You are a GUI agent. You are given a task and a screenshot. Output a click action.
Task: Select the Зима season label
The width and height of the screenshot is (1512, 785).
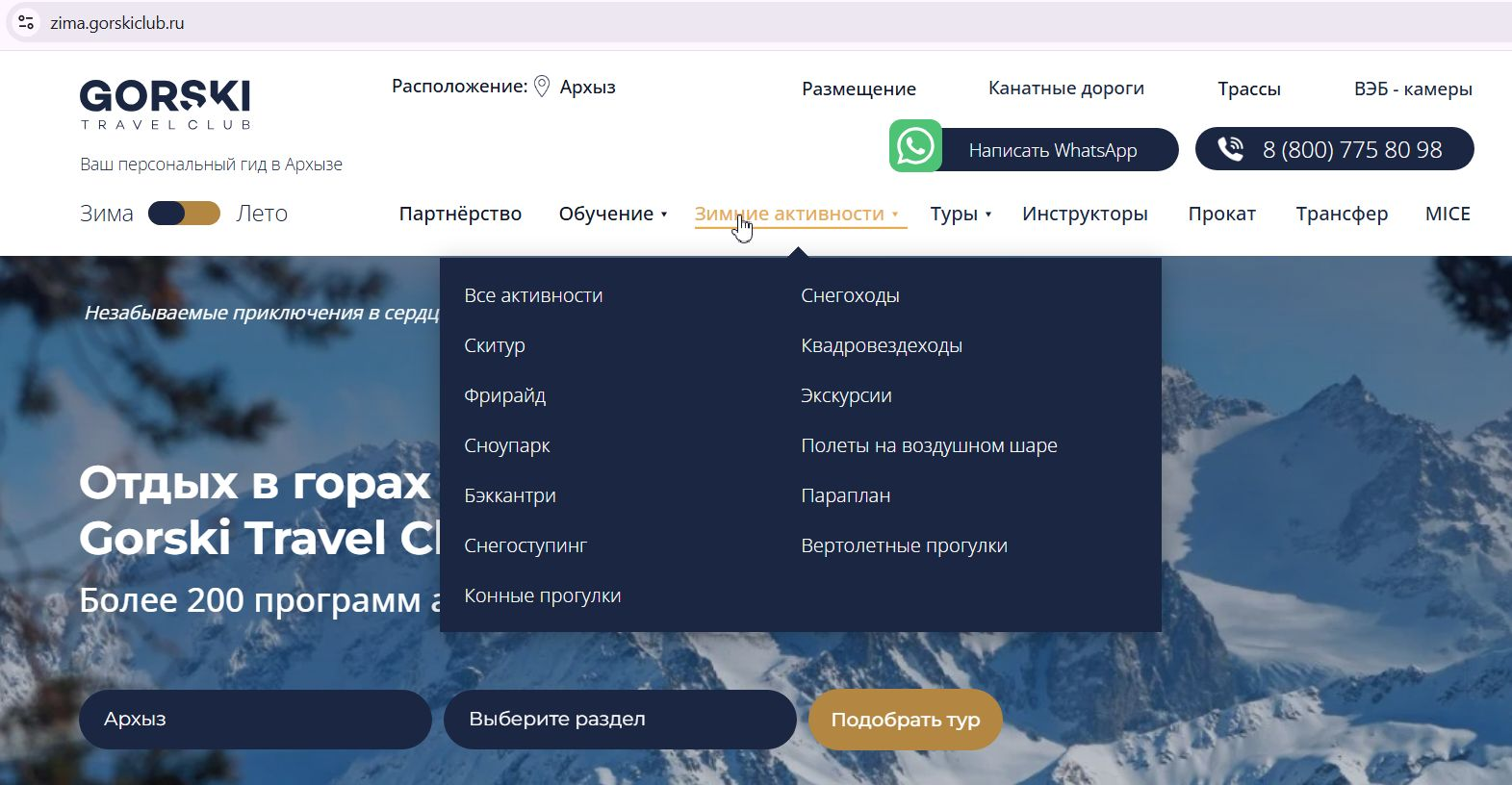point(107,214)
